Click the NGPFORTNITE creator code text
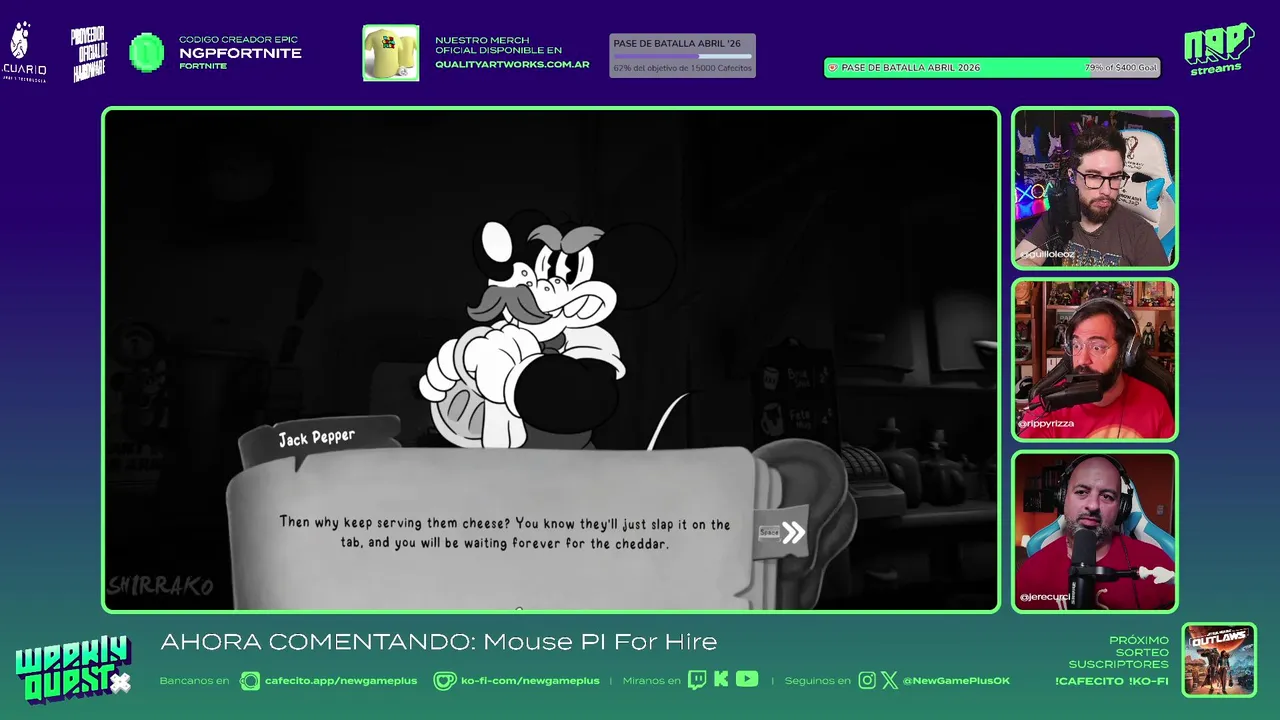 (240, 53)
